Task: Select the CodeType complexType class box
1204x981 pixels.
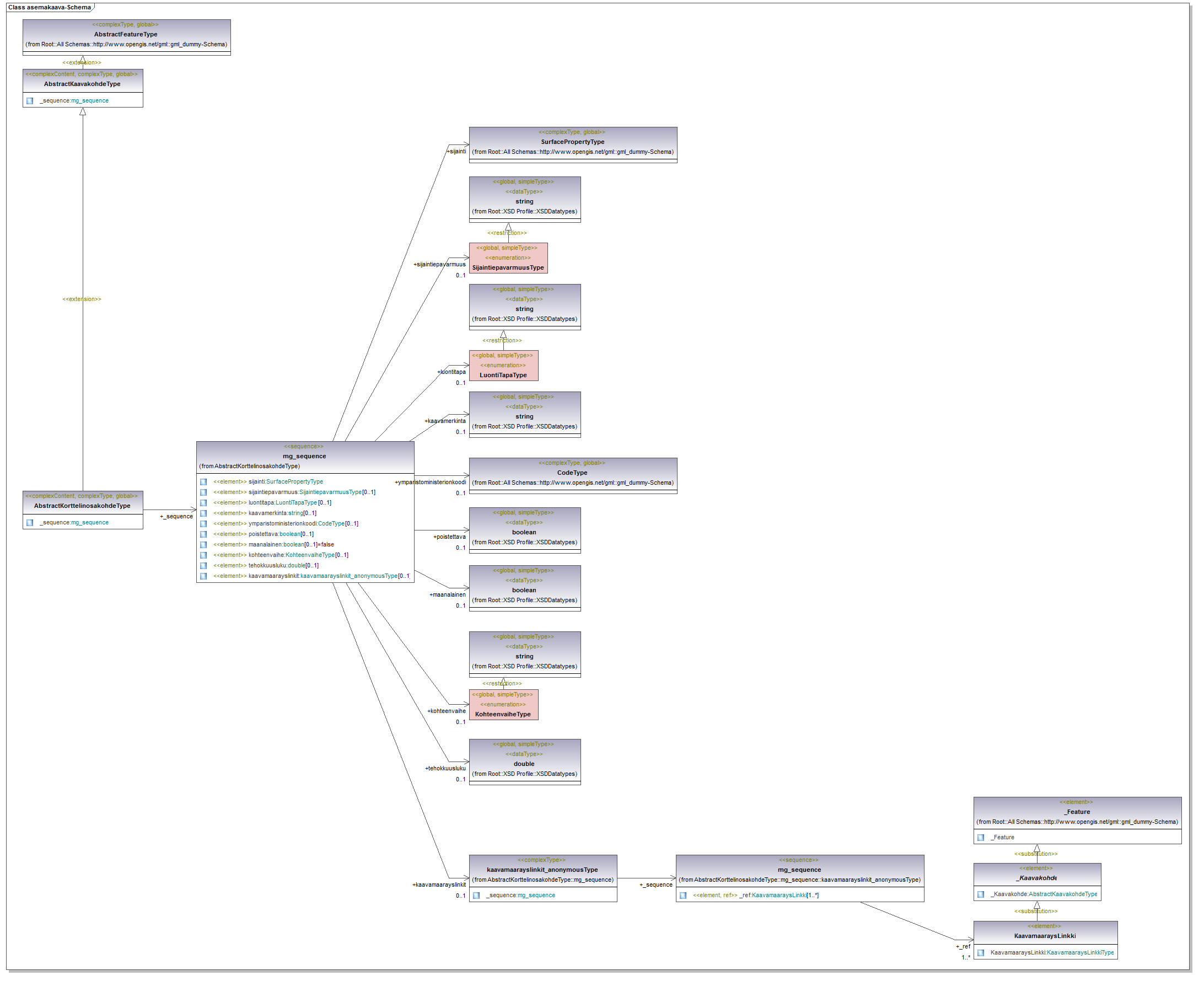Action: 572,474
